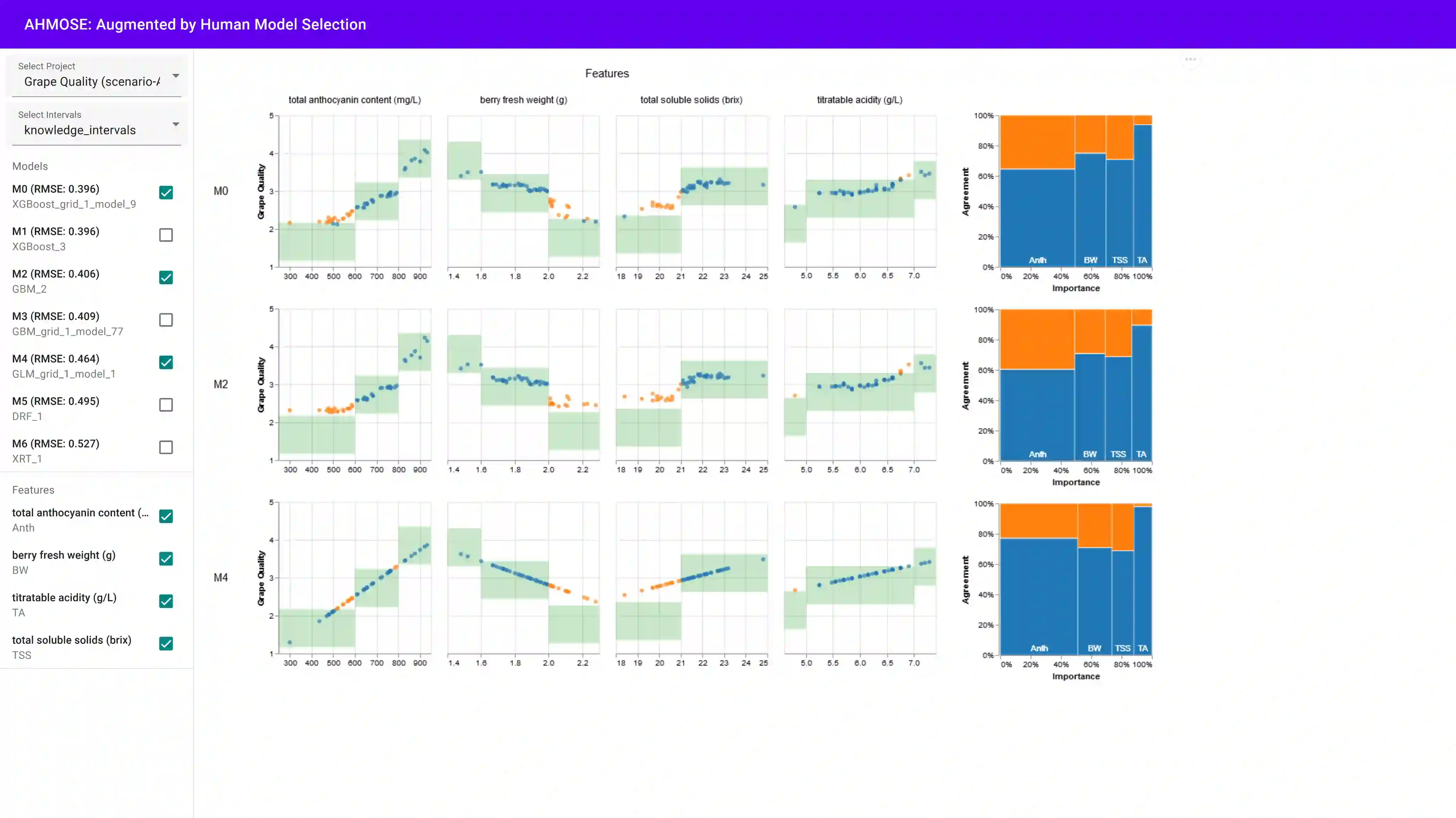The image size is (1456, 818).
Task: Toggle the titratable acidity feature checkbox
Action: point(166,601)
